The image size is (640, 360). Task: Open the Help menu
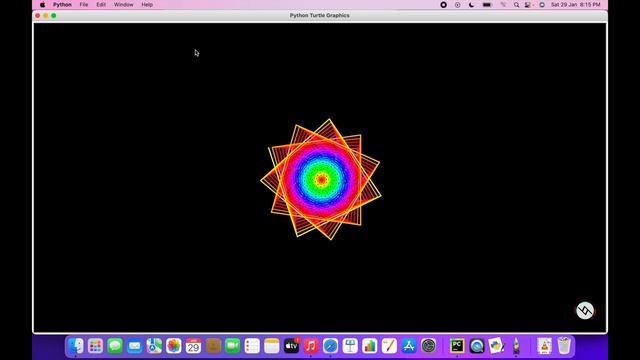tap(147, 5)
